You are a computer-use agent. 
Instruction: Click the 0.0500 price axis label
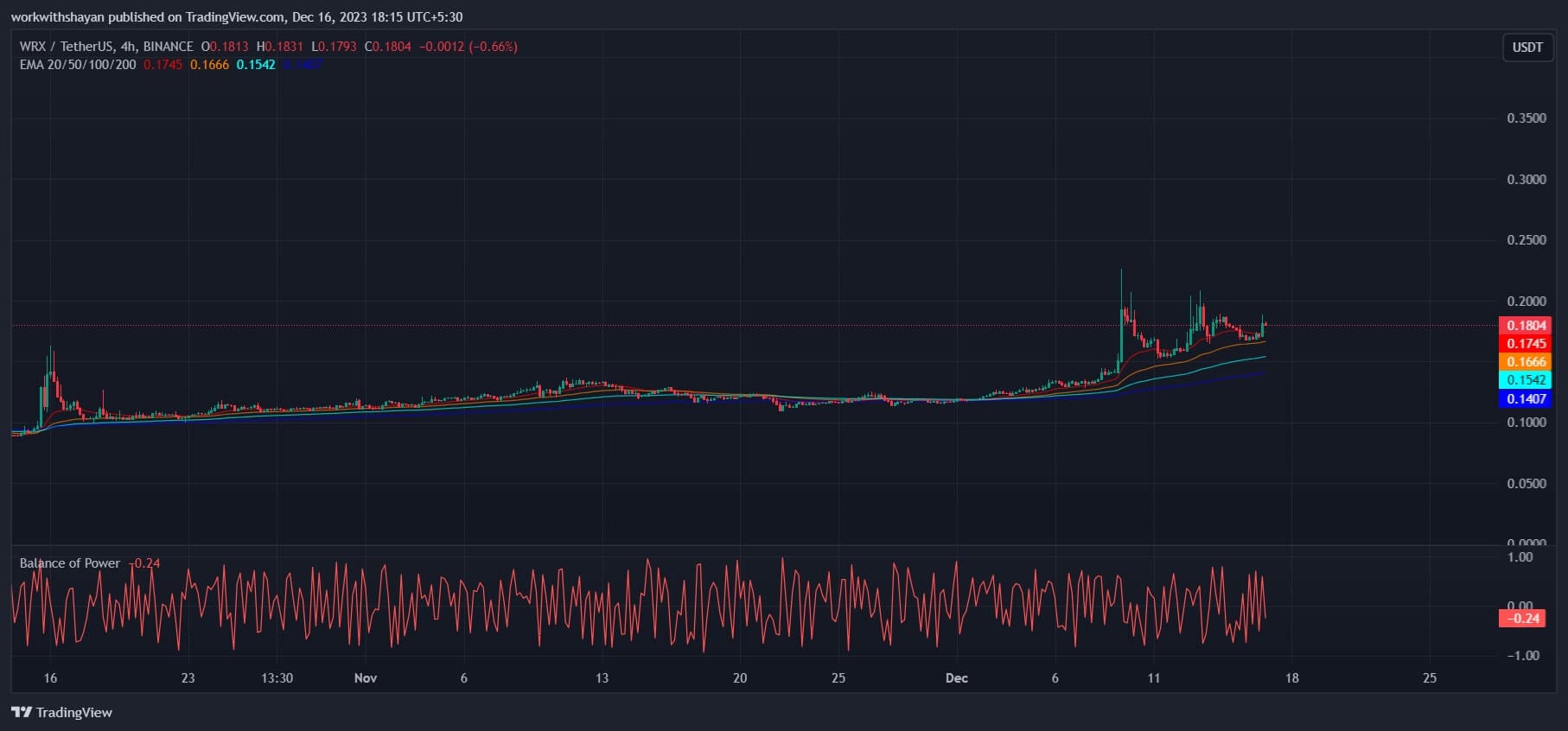(x=1527, y=484)
